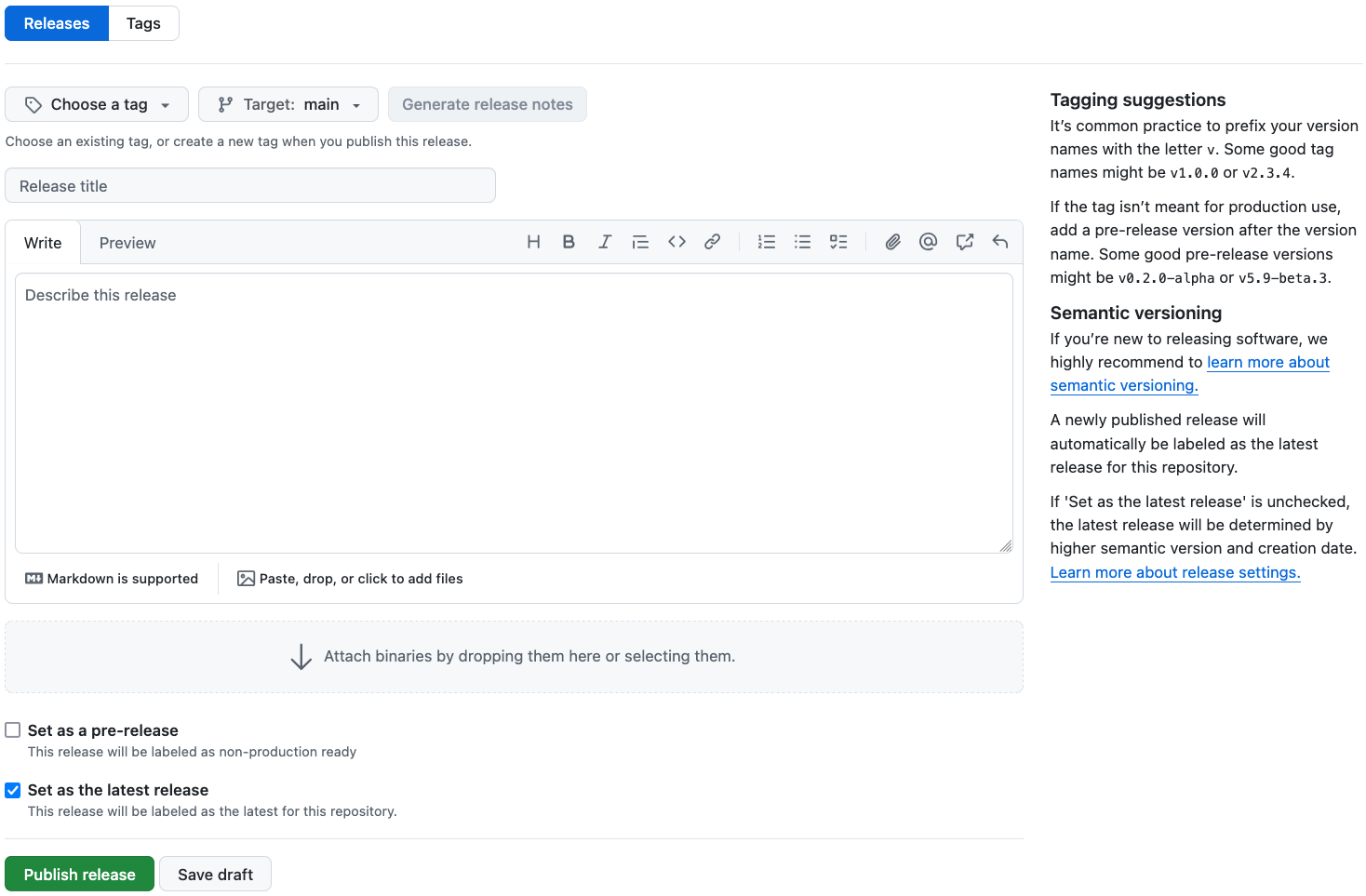The image size is (1366, 896).
Task: Add a link via toolbar icon
Action: point(712,242)
